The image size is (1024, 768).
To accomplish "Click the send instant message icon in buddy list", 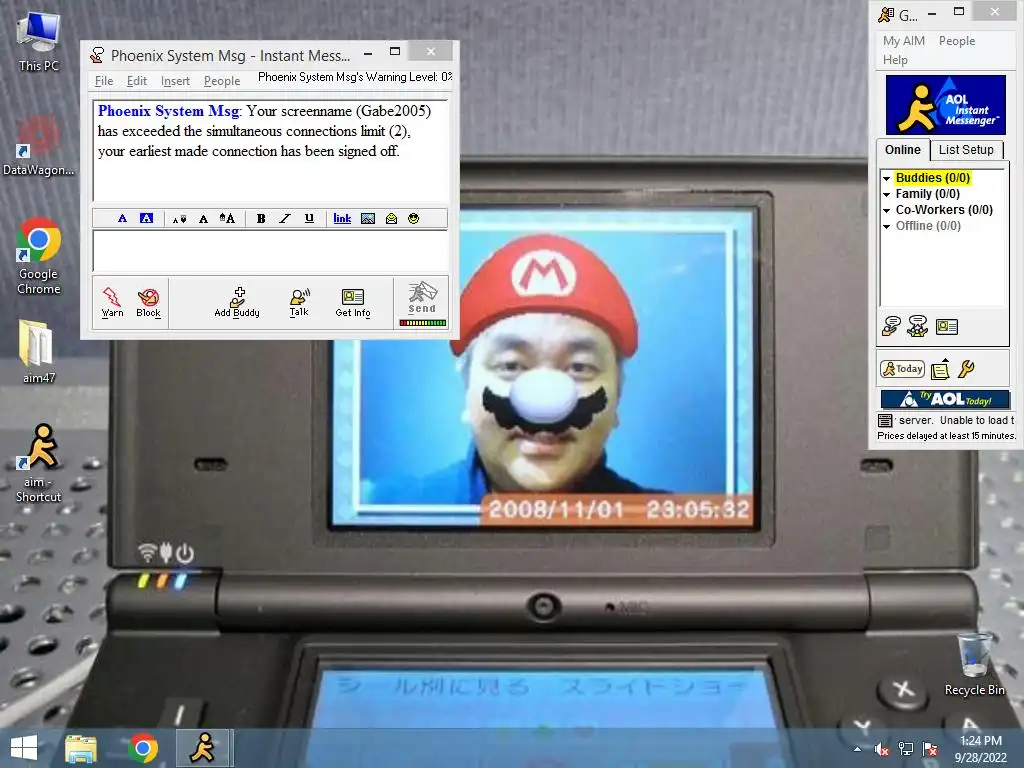I will (x=891, y=326).
